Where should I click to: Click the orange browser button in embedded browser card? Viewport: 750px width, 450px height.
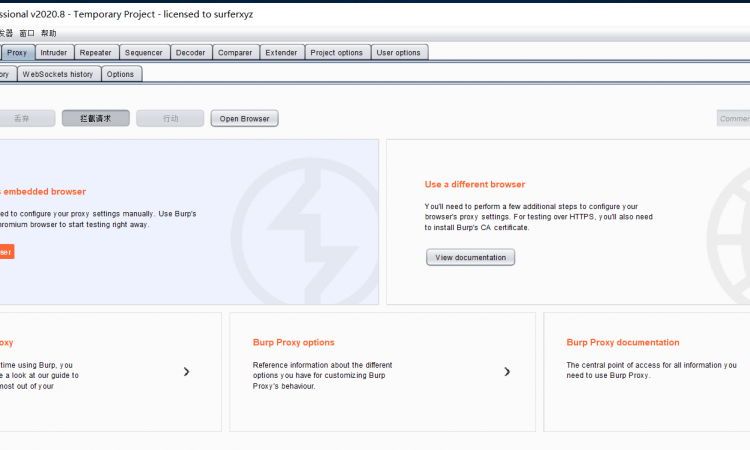(x=7, y=252)
